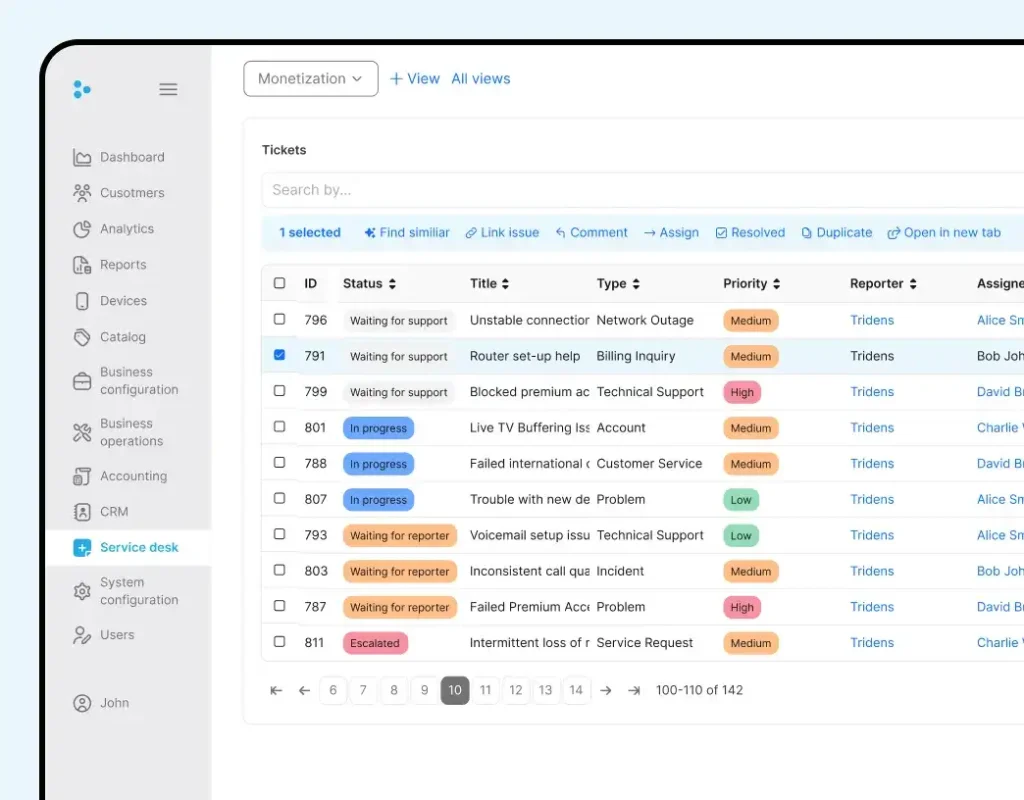This screenshot has height=800, width=1024.
Task: Click the hamburger menu icon in sidebar
Action: coord(168,89)
